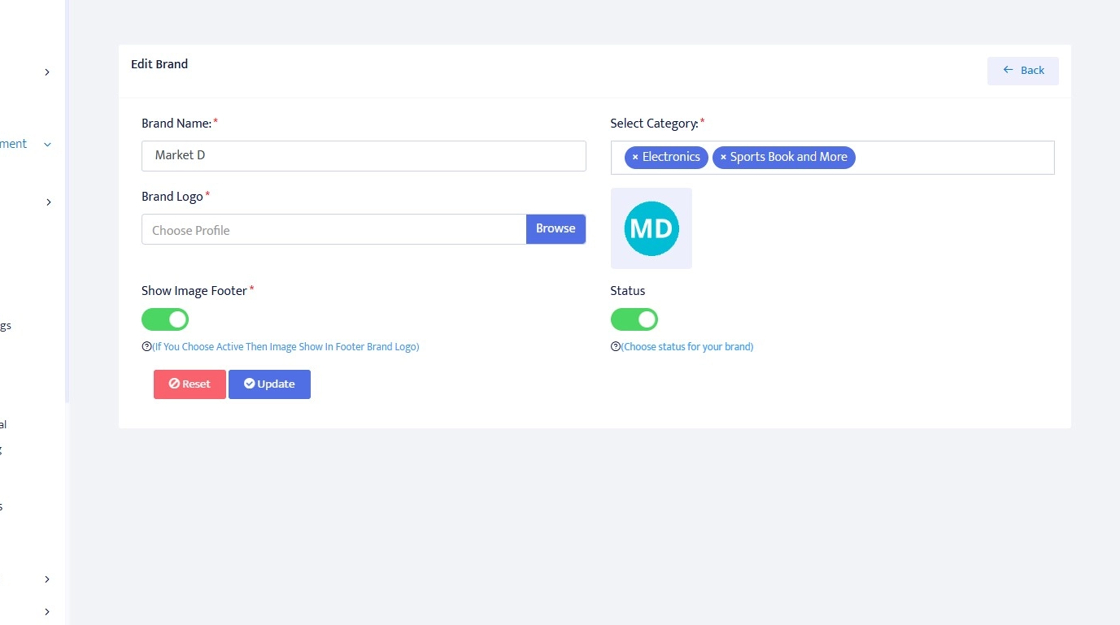Viewport: 1120px width, 625px height.
Task: Click the Brand Name input field
Action: click(x=364, y=156)
